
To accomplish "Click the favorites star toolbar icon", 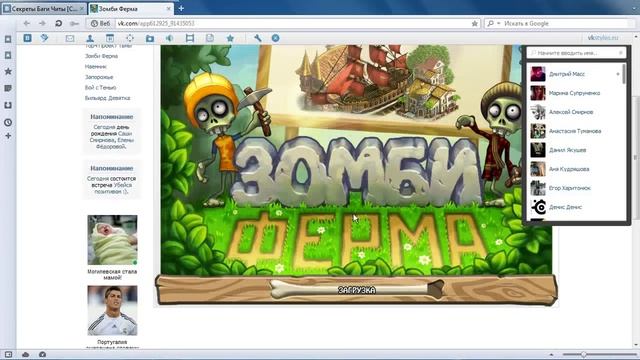I will (x=230, y=38).
